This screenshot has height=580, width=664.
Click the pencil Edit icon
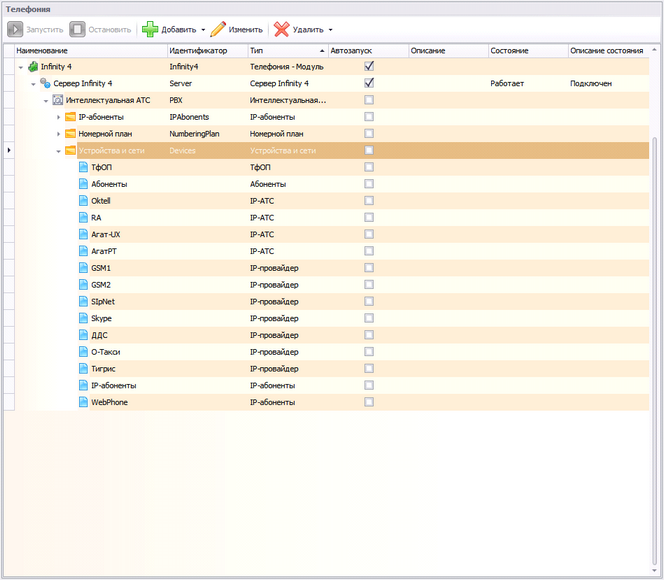pos(218,29)
